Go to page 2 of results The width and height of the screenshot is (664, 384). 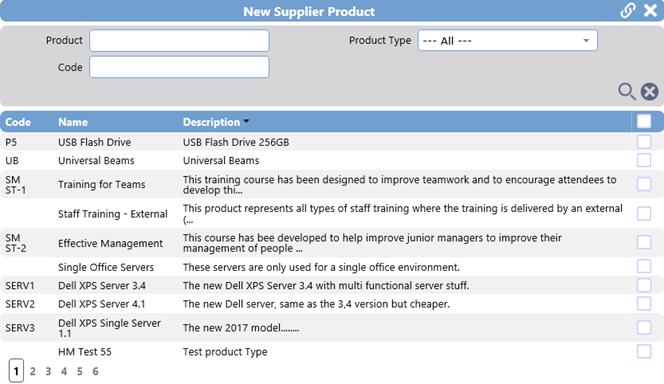pyautogui.click(x=33, y=371)
